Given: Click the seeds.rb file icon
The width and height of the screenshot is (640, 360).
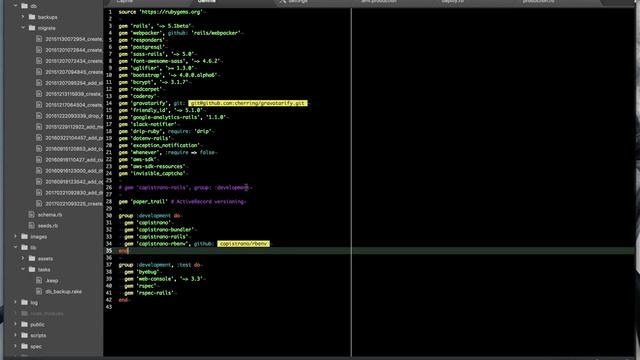Looking at the screenshot, I should click(x=31, y=226).
